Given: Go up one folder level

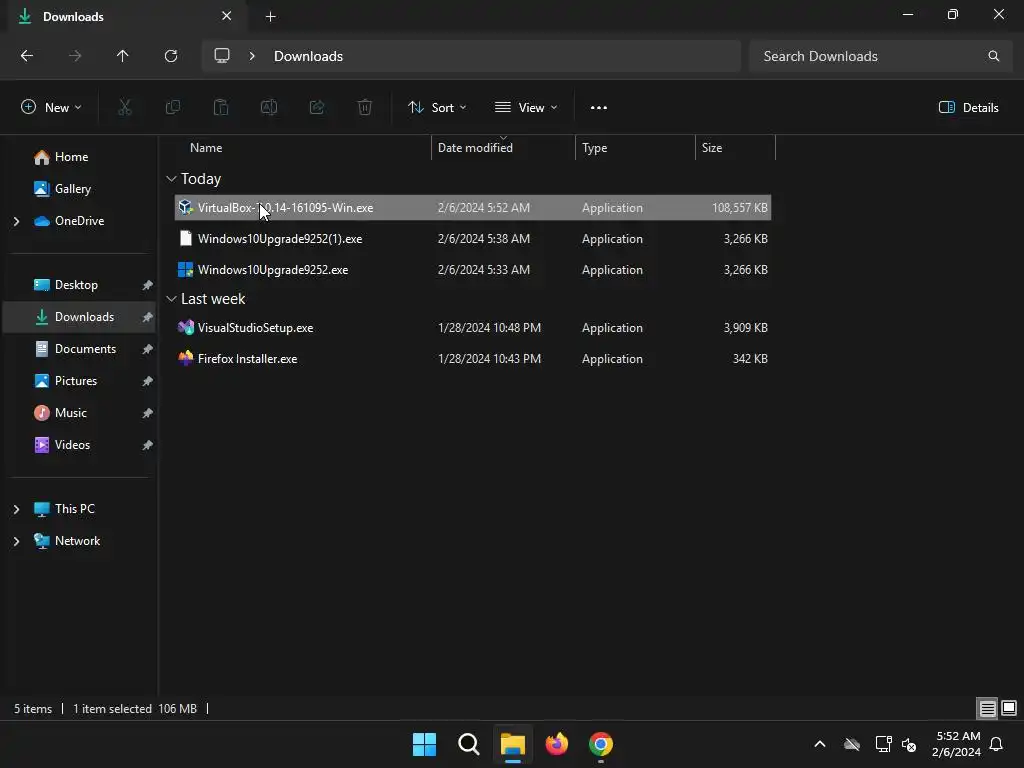Looking at the screenshot, I should tap(123, 56).
